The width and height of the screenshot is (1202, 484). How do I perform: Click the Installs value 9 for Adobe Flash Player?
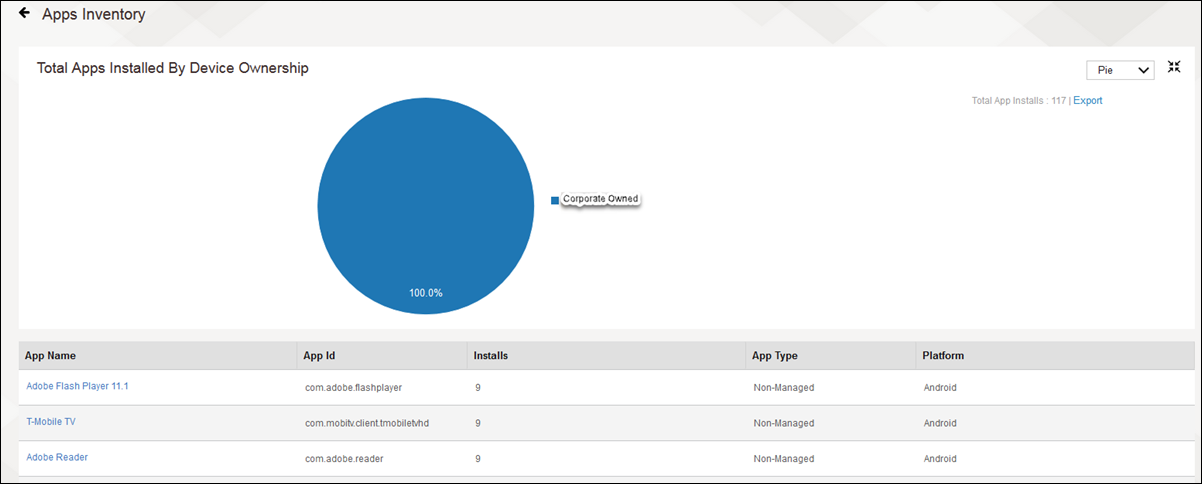coord(478,387)
